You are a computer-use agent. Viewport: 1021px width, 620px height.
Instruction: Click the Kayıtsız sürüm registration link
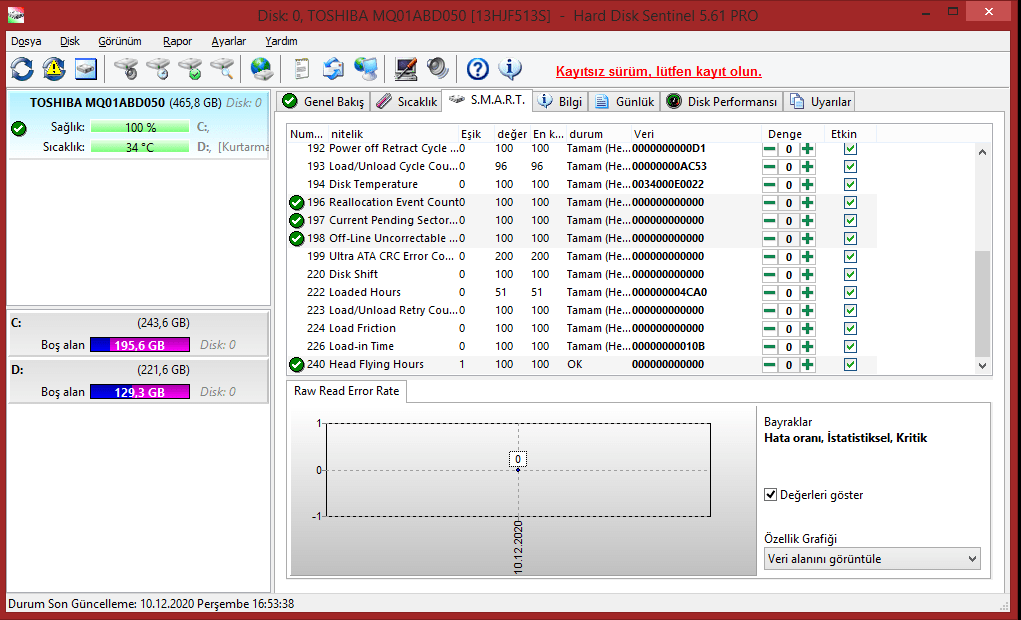pos(658,72)
